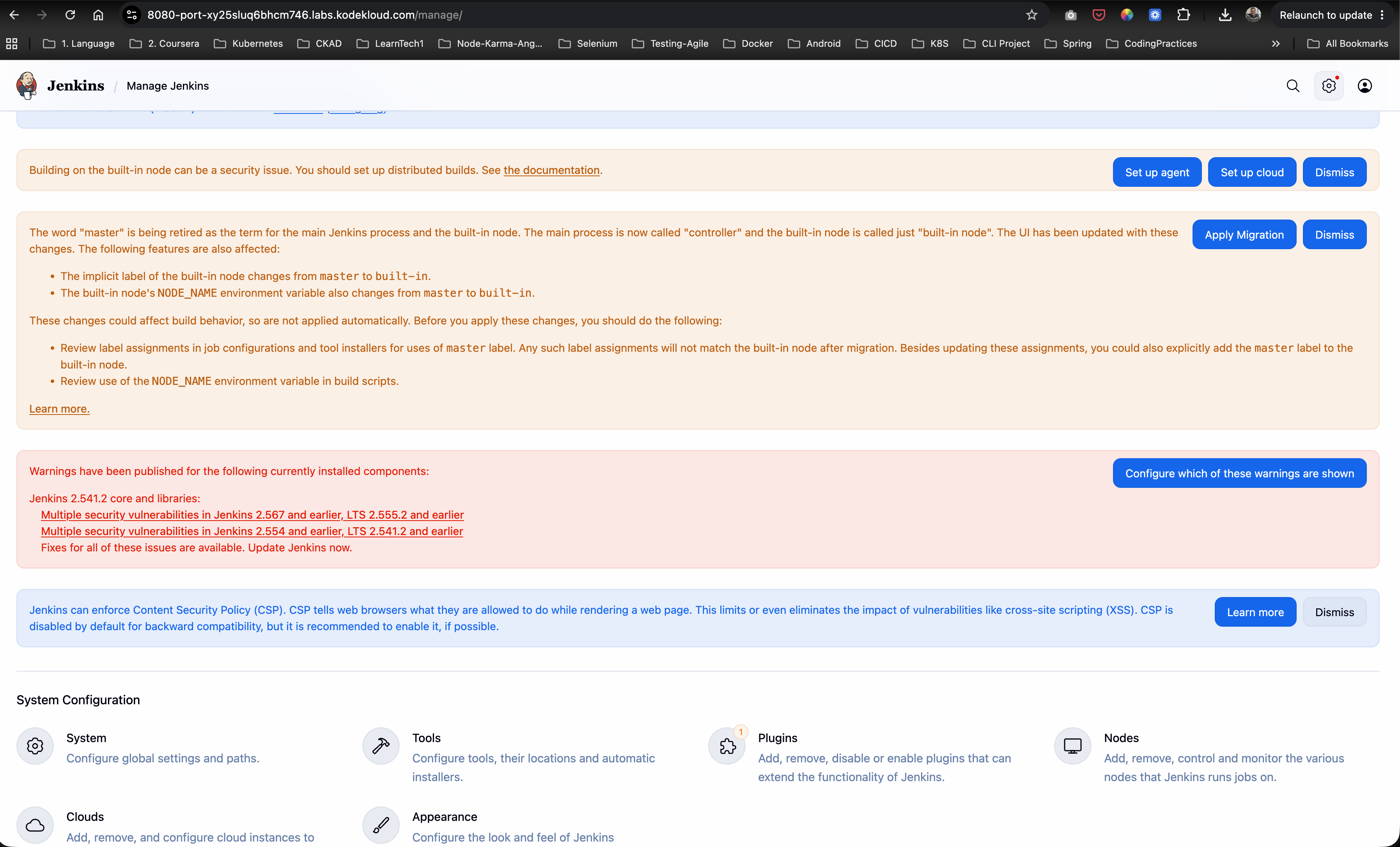The image size is (1400, 847).
Task: Open the Docker bookmark folder
Action: pos(748,43)
